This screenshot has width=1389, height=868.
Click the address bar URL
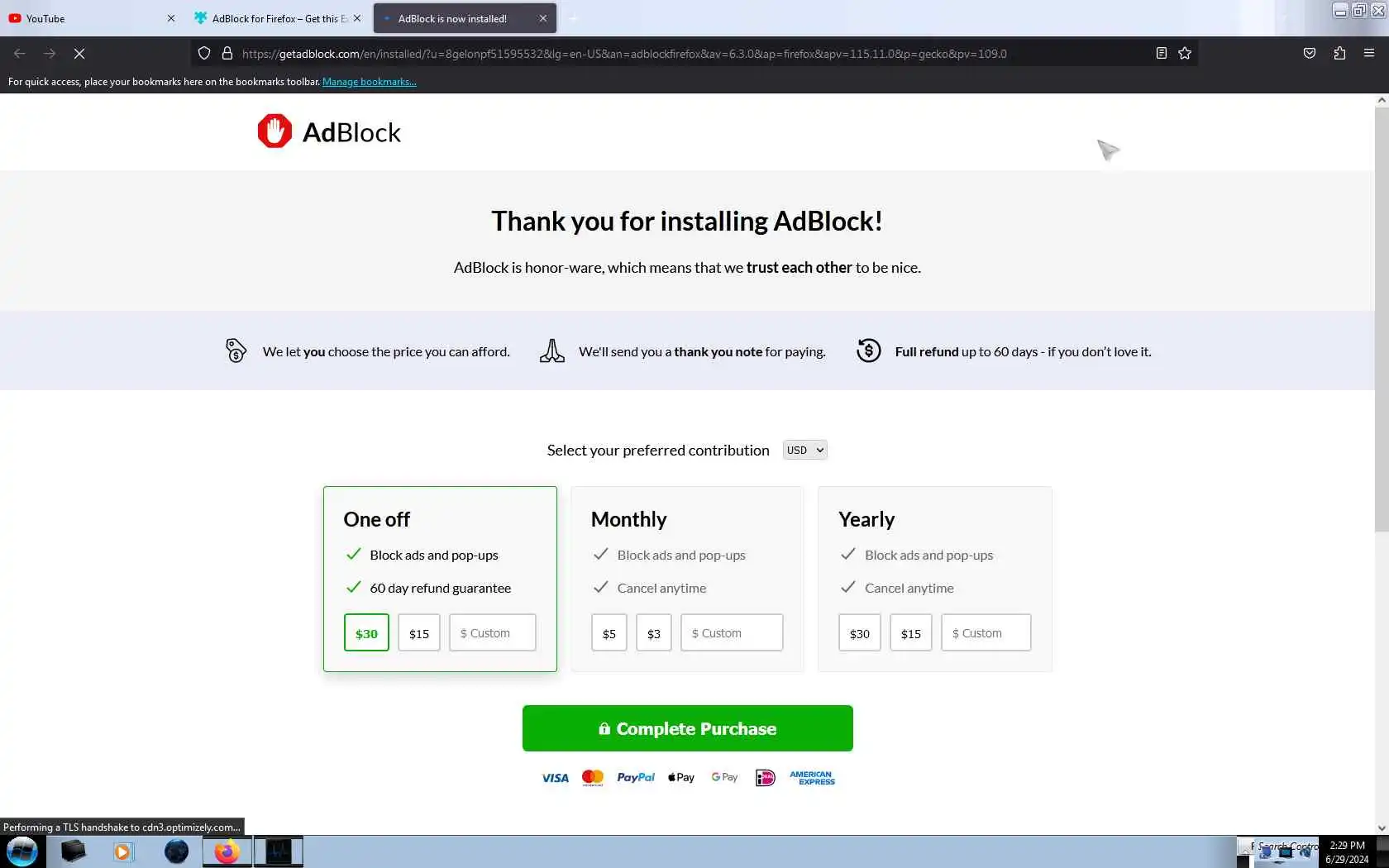click(624, 54)
